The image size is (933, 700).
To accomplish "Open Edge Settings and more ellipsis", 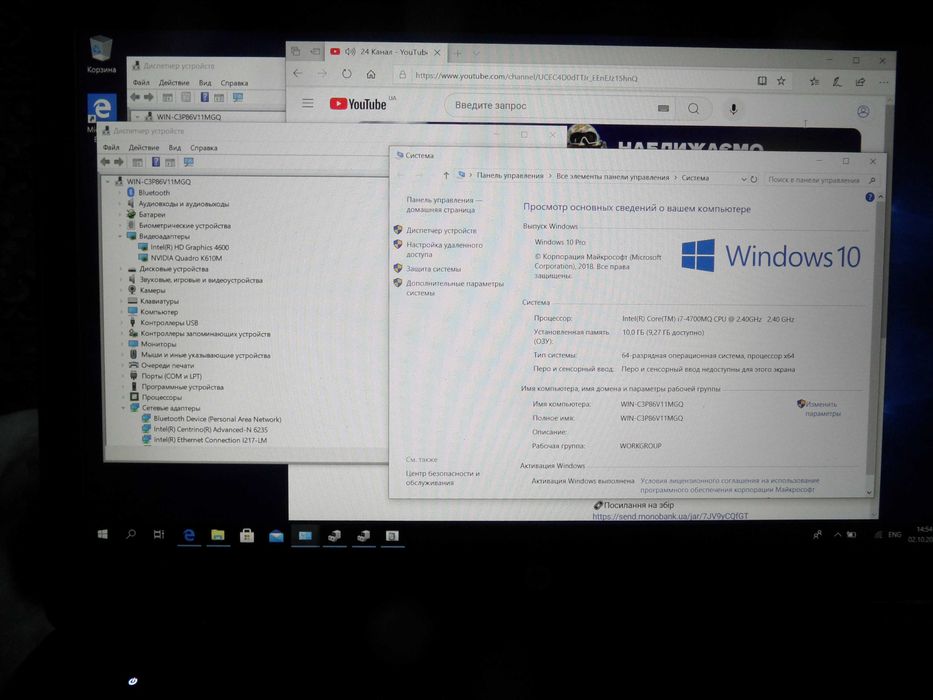I will 884,83.
